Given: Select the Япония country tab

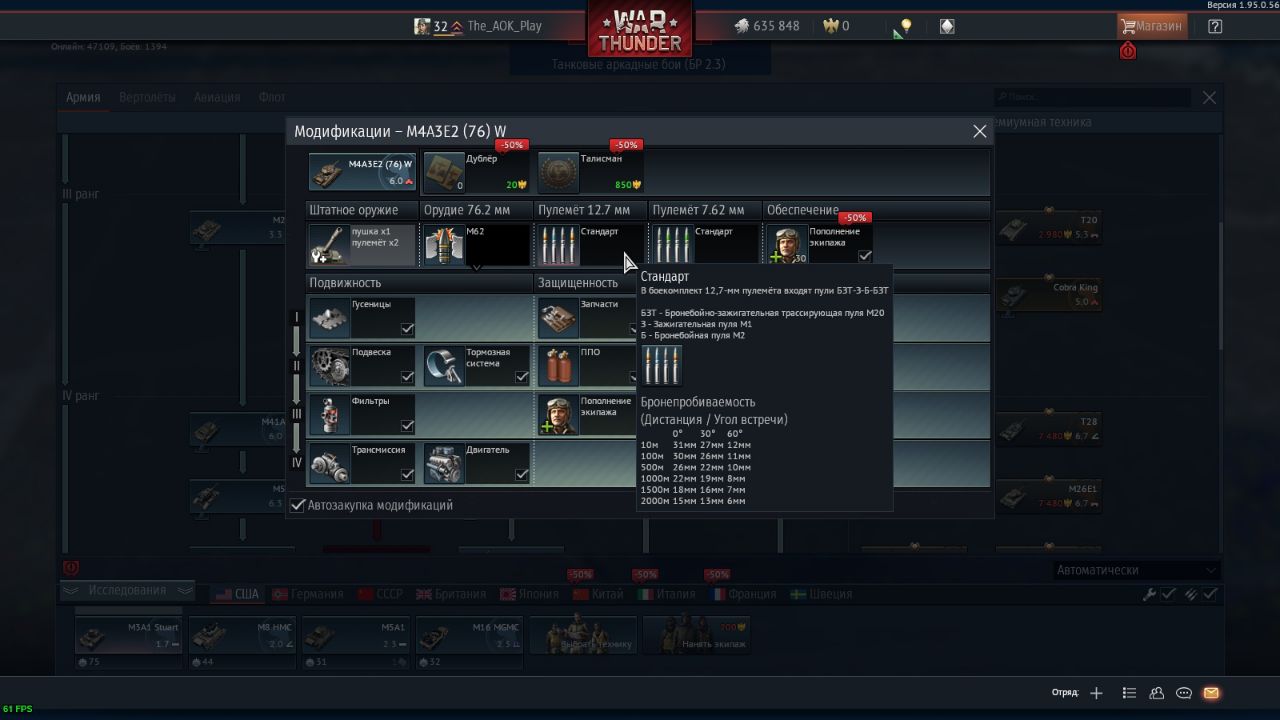Looking at the screenshot, I should coord(528,594).
